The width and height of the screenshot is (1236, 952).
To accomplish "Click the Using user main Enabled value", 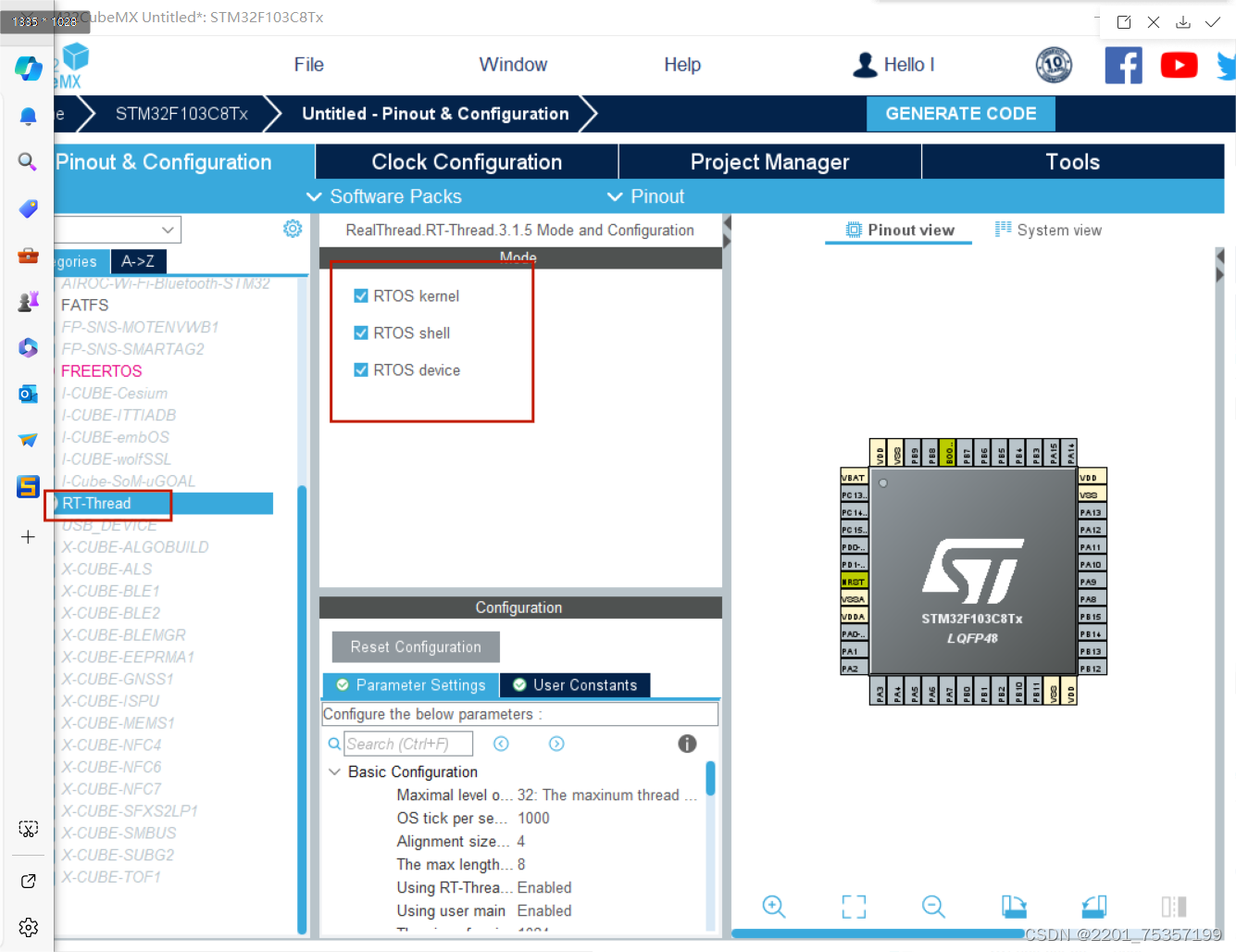I will coord(544,910).
